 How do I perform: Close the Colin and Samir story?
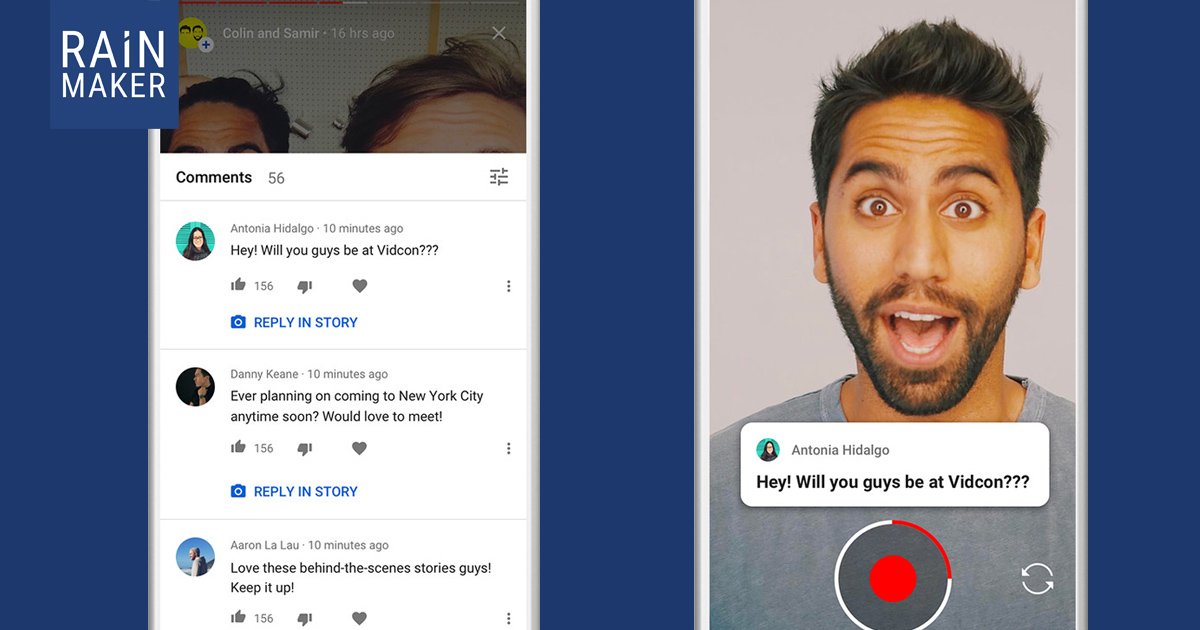499,33
